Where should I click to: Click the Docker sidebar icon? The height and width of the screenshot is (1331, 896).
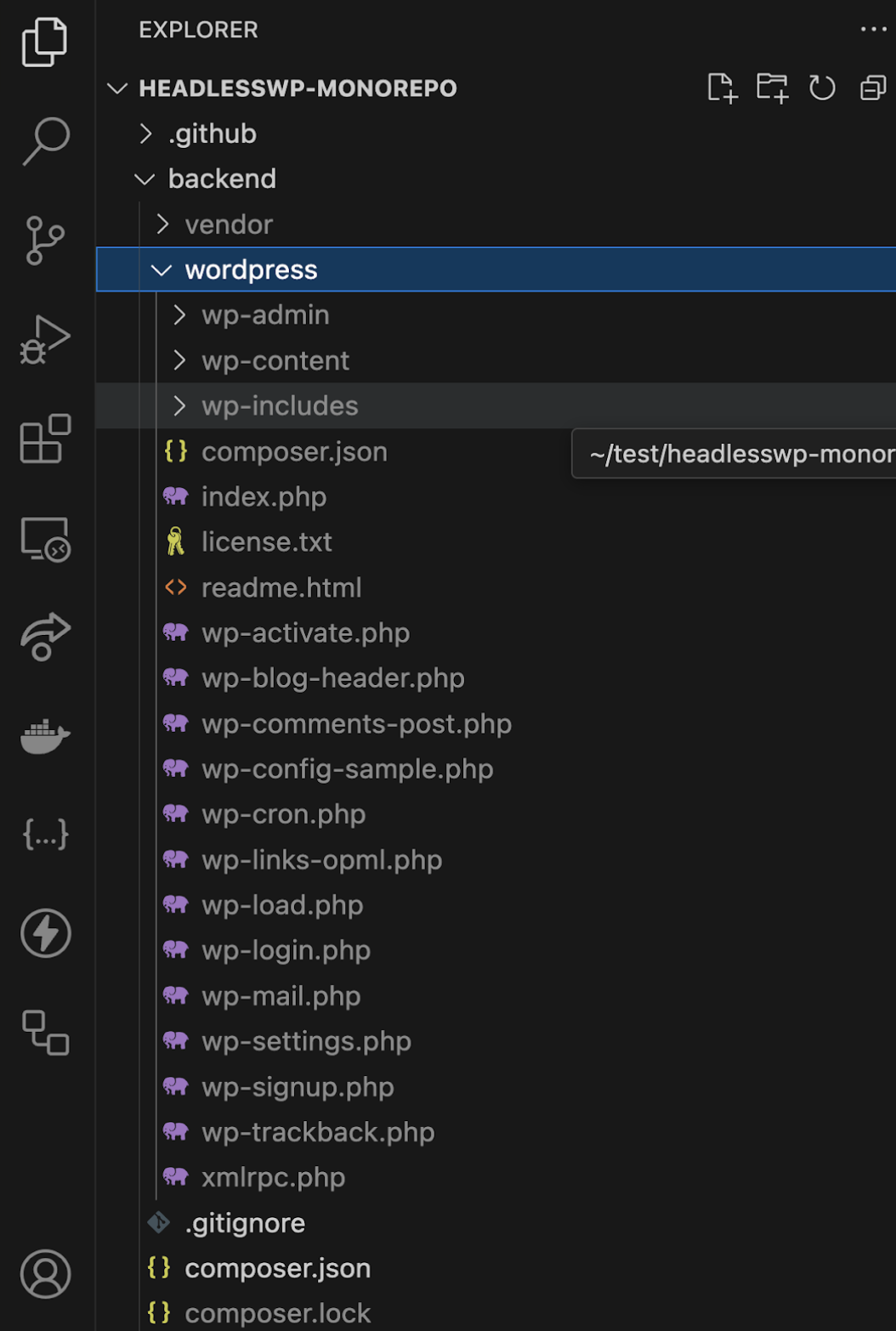[46, 736]
